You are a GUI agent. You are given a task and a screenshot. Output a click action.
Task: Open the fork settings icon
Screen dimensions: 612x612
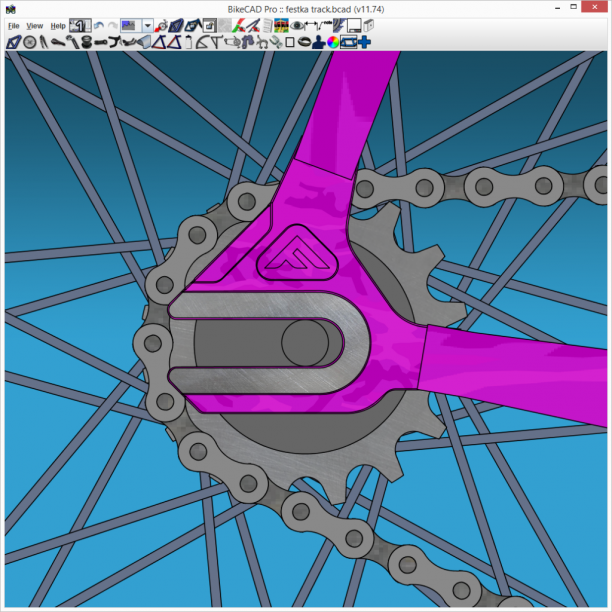pyautogui.click(x=43, y=42)
